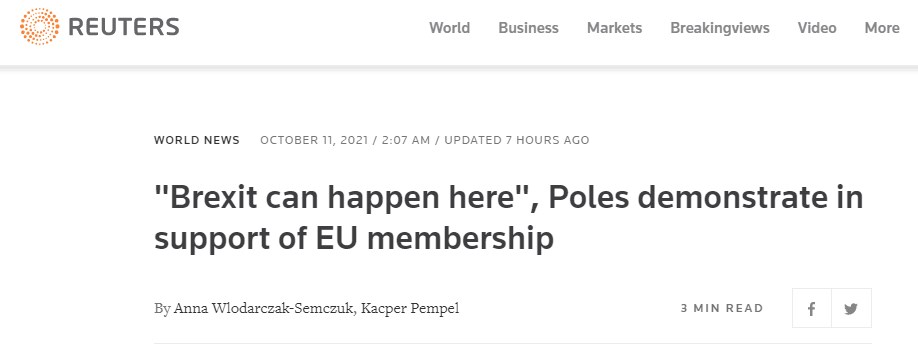Click the October 11, 2021 date stamp

[314, 140]
